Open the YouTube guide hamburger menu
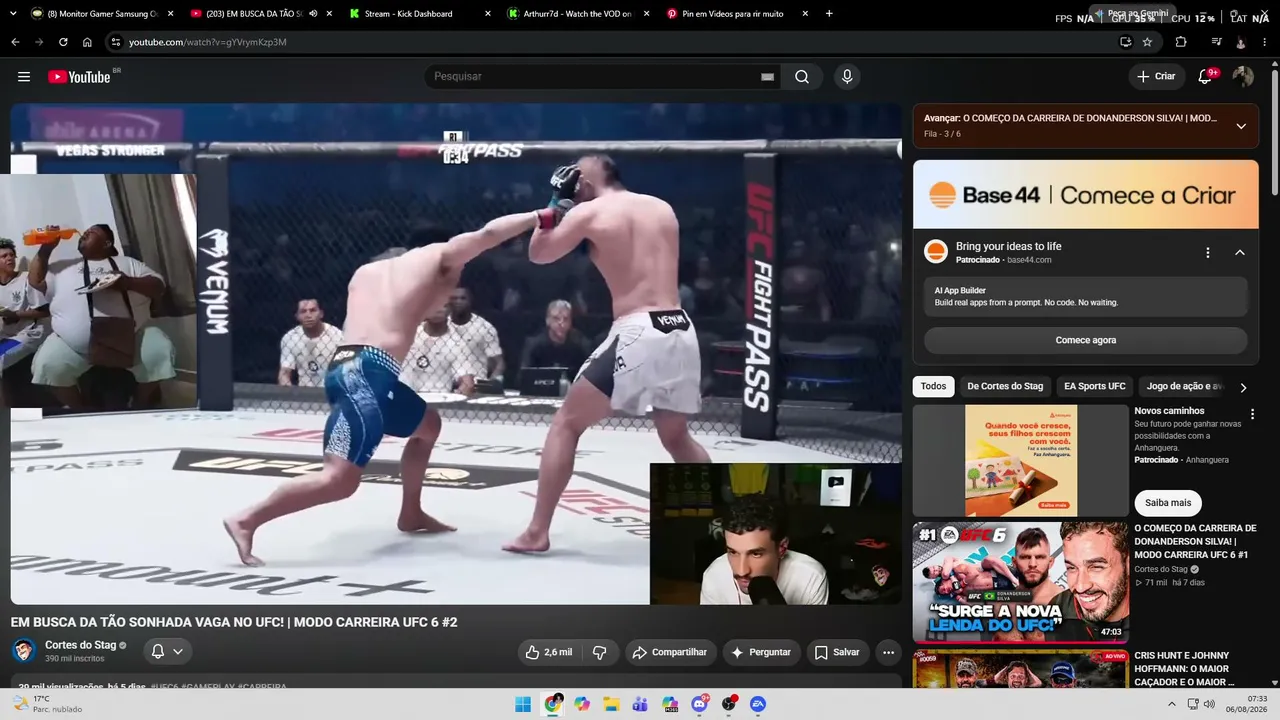 point(24,77)
